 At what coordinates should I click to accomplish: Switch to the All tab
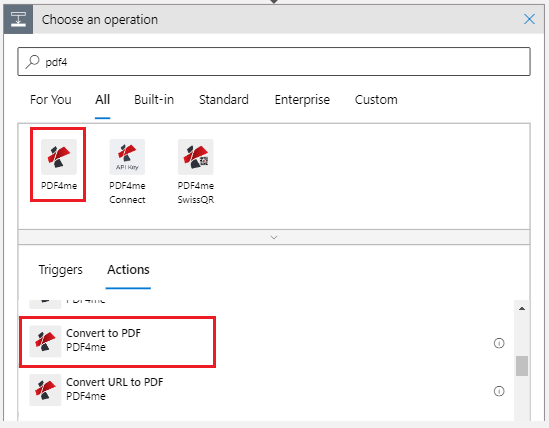(103, 100)
